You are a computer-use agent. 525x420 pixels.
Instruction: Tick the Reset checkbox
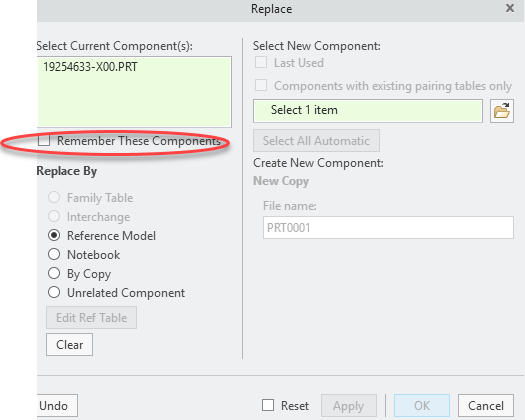pyautogui.click(x=268, y=405)
